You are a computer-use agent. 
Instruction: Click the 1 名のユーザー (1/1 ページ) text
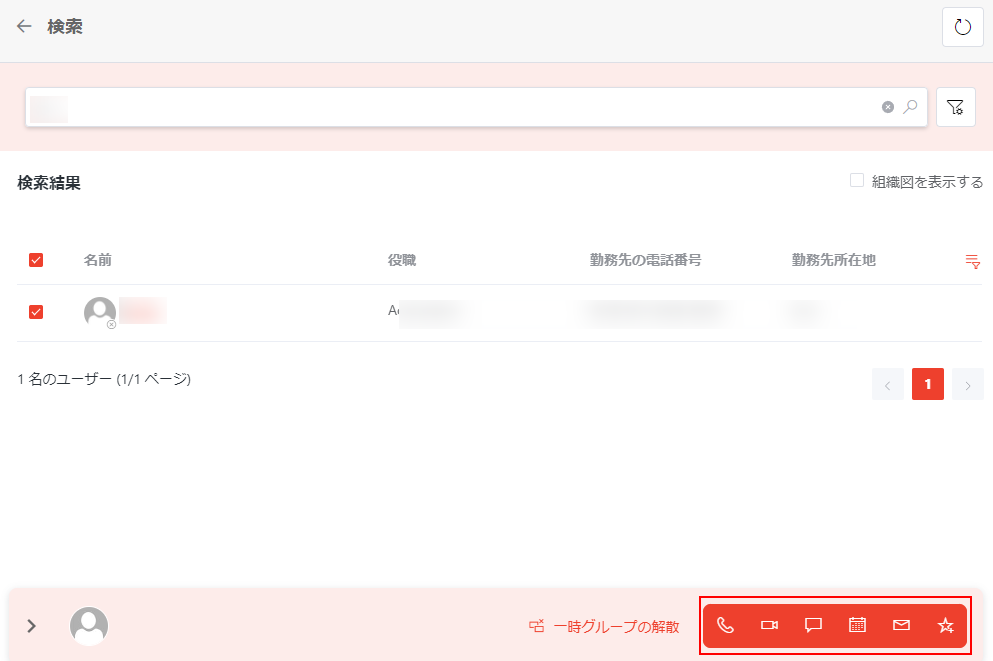click(104, 379)
